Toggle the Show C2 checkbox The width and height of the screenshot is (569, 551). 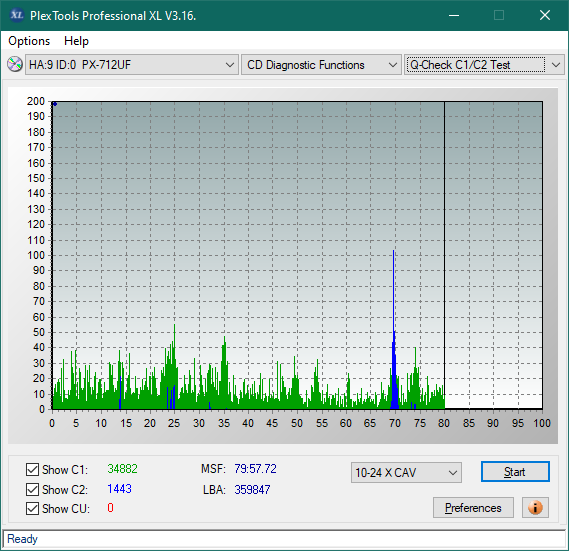pos(32,489)
